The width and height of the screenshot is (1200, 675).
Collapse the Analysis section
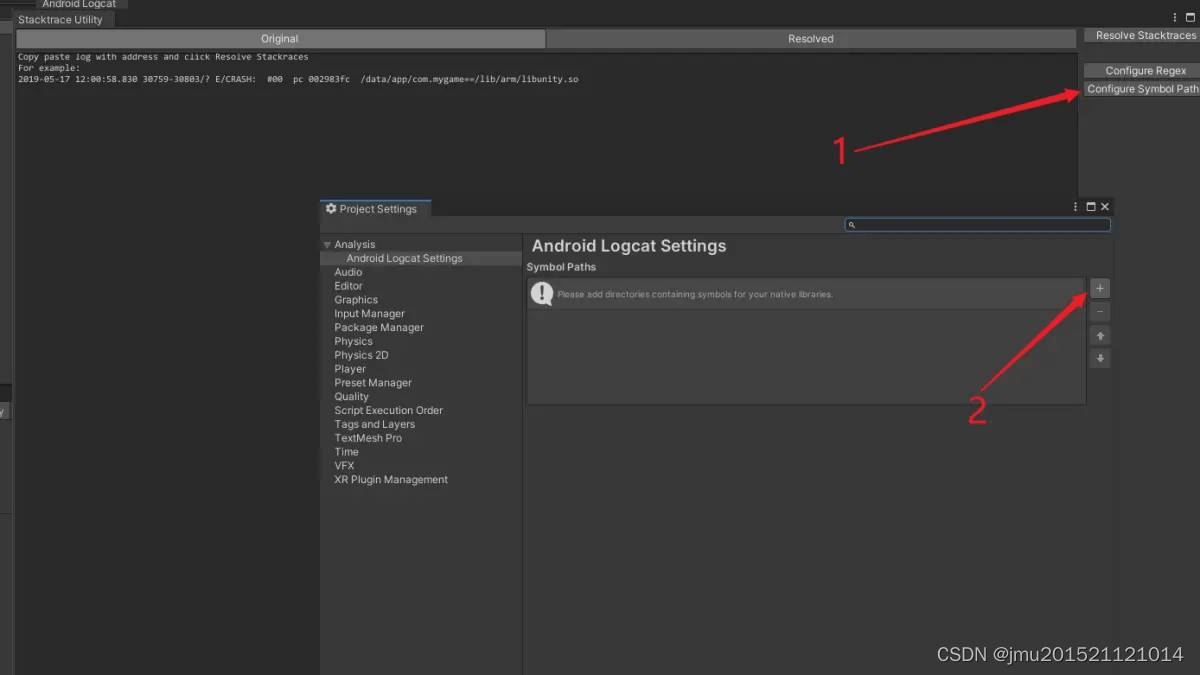pos(327,243)
